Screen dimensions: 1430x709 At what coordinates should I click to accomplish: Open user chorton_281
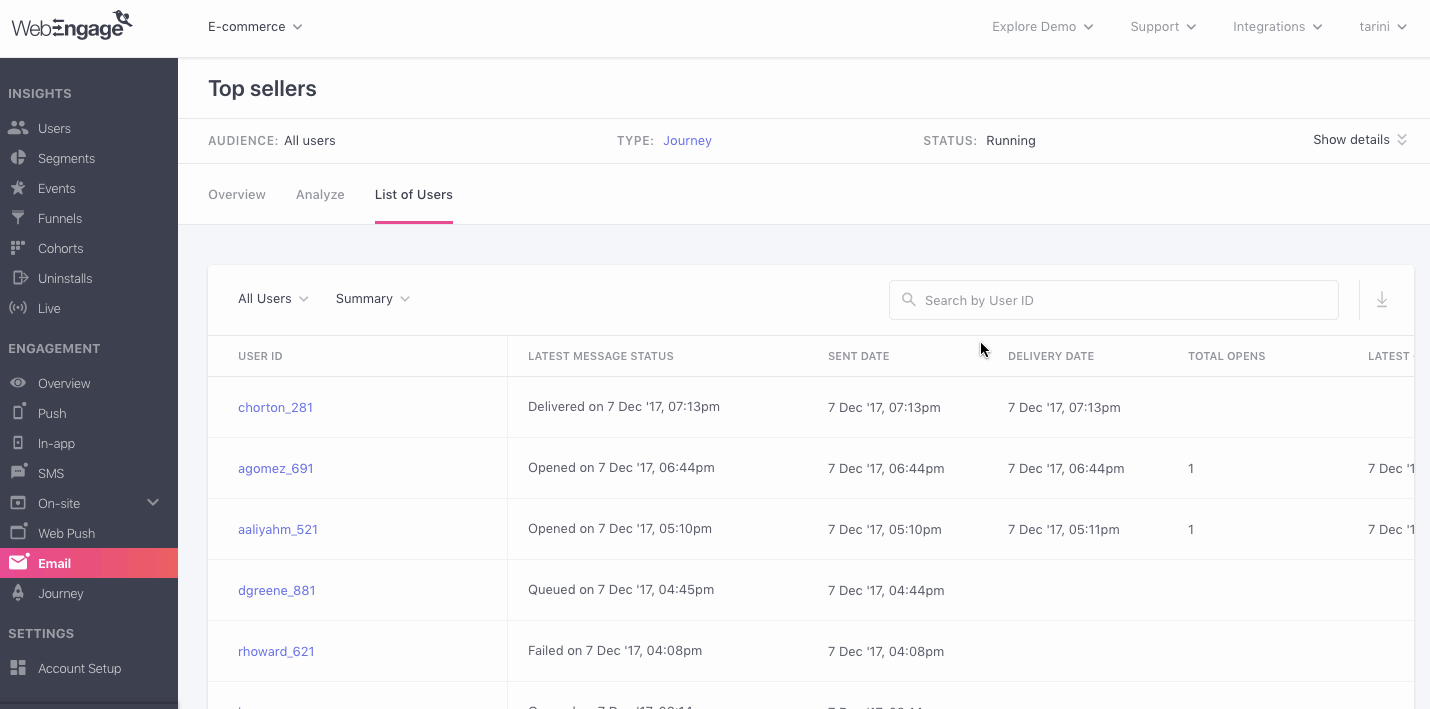click(275, 408)
